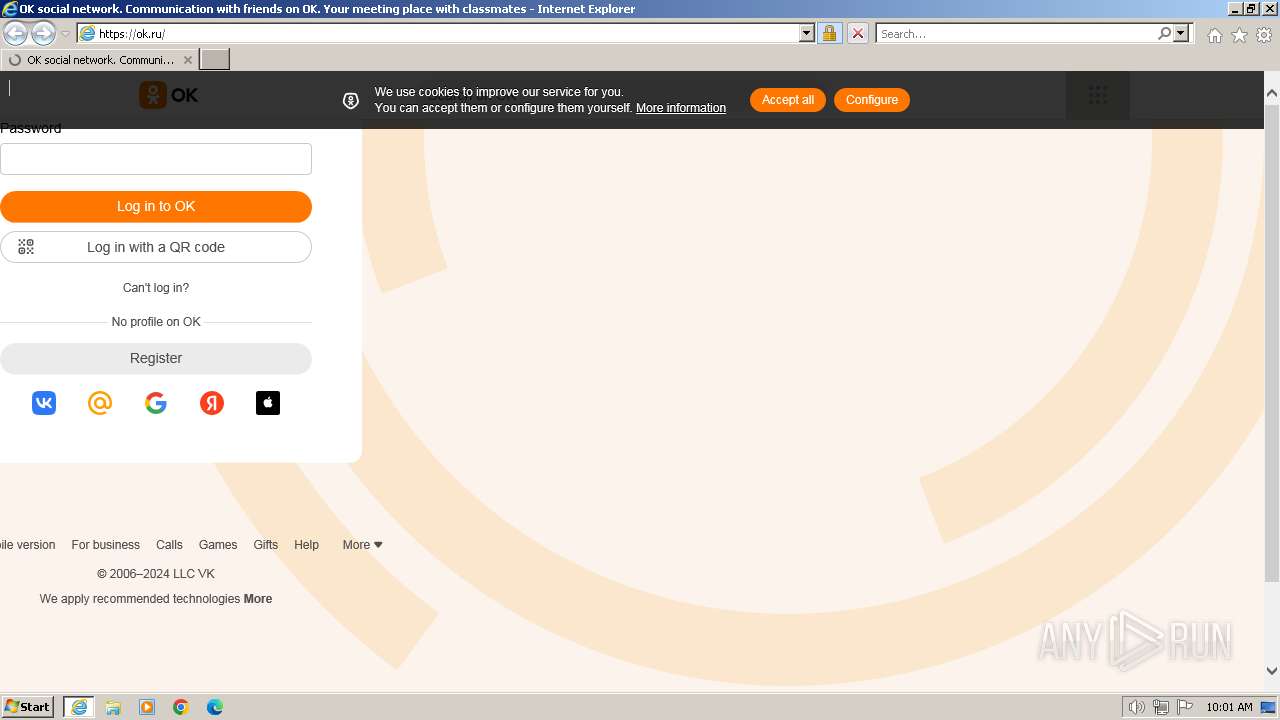Click the search magnifier icon
This screenshot has width=1280, height=720.
coord(1164,33)
